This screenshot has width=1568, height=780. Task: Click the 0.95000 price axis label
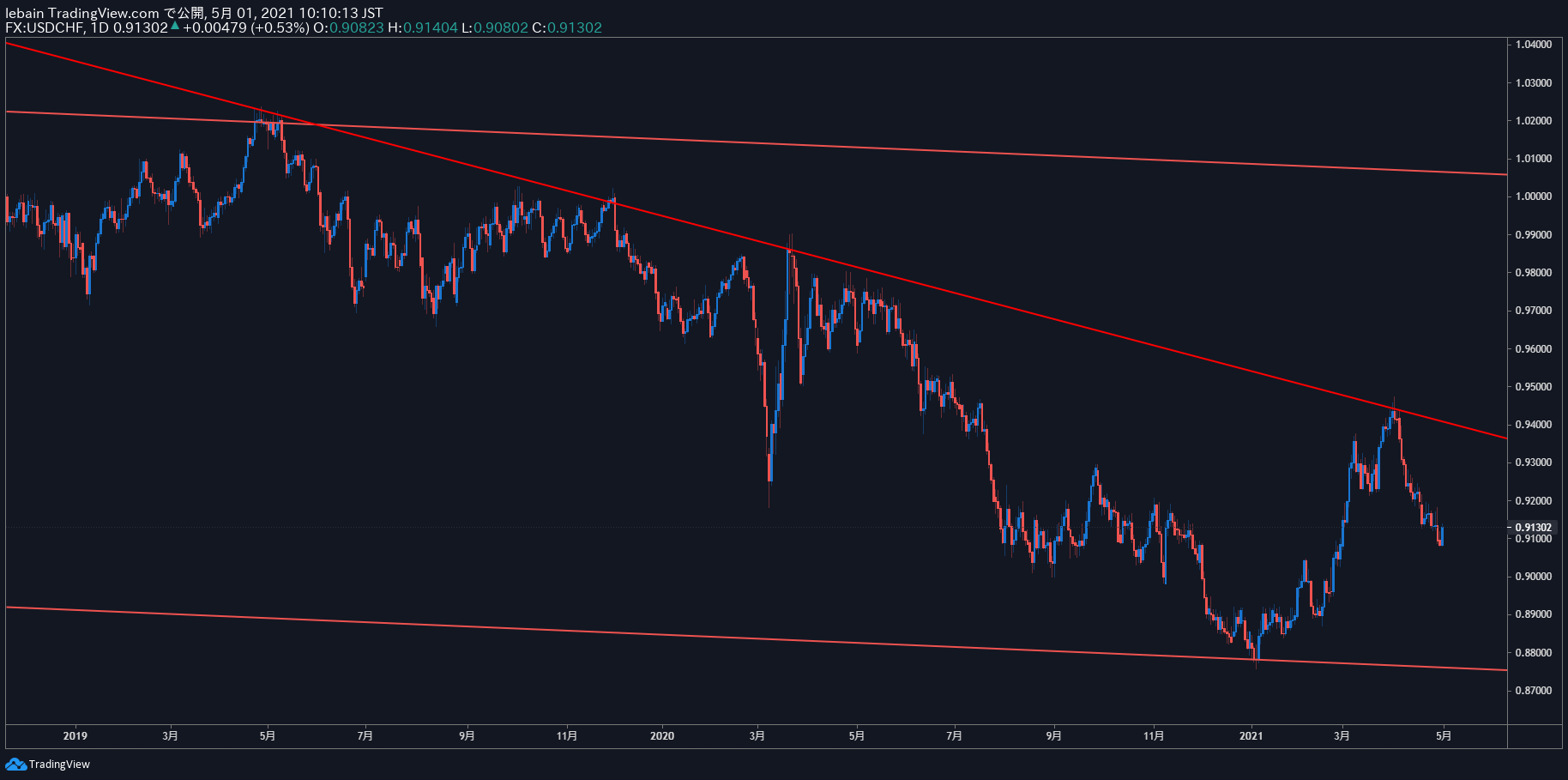(1534, 387)
